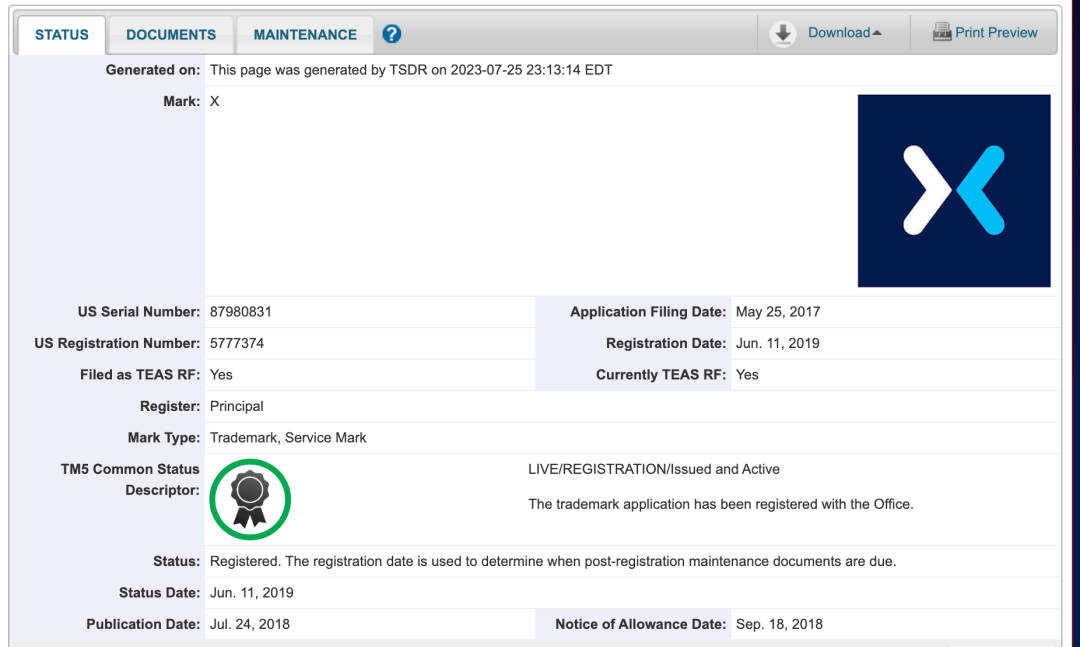Viewport: 1080px width, 647px height.
Task: Click the serial number 87980831
Action: (x=241, y=312)
